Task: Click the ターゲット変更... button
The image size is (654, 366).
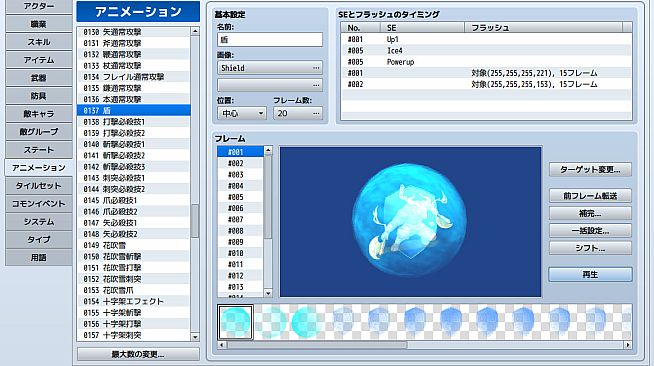Action: tap(590, 169)
